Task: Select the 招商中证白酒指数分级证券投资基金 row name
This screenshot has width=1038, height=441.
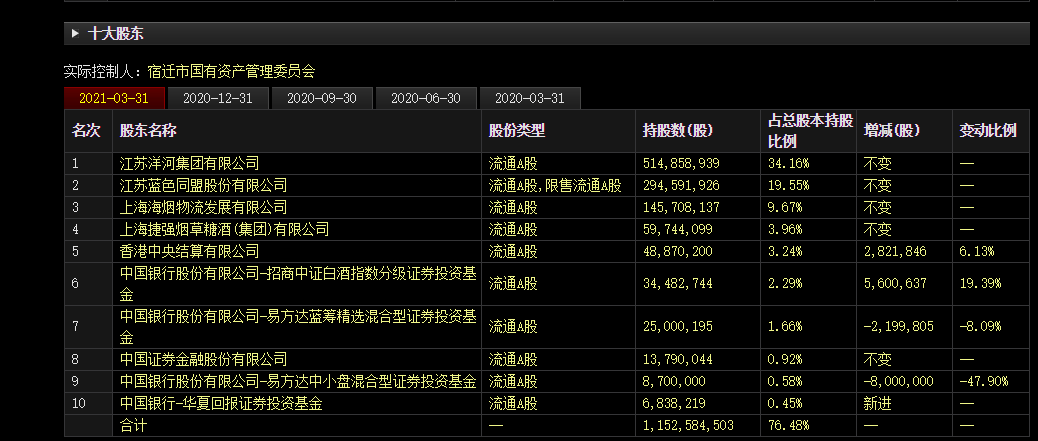Action: [298, 283]
